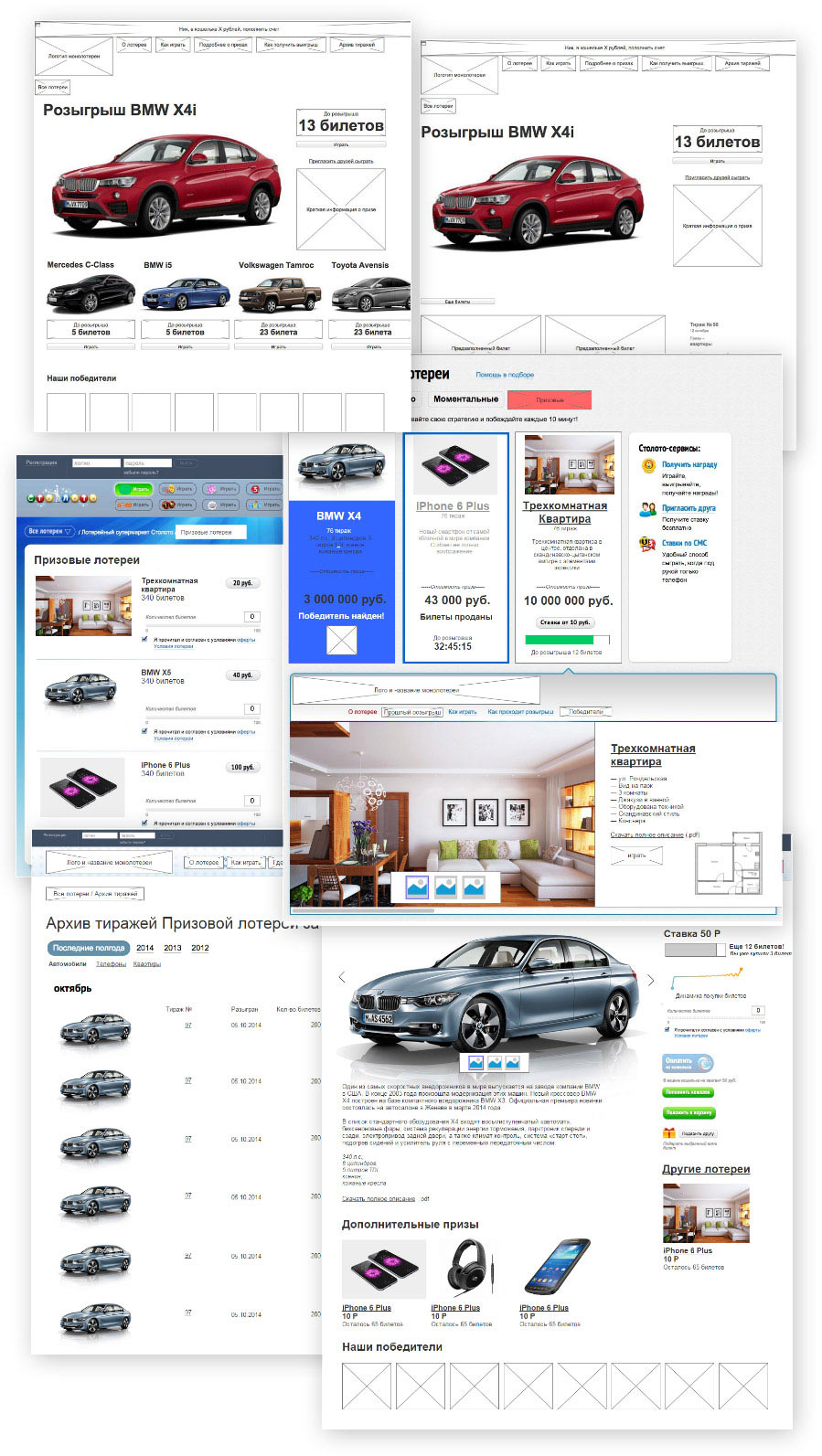Image resolution: width=822 pixels, height=1456 pixels.
Task: Click the Получить награду medal icon
Action: click(x=648, y=465)
